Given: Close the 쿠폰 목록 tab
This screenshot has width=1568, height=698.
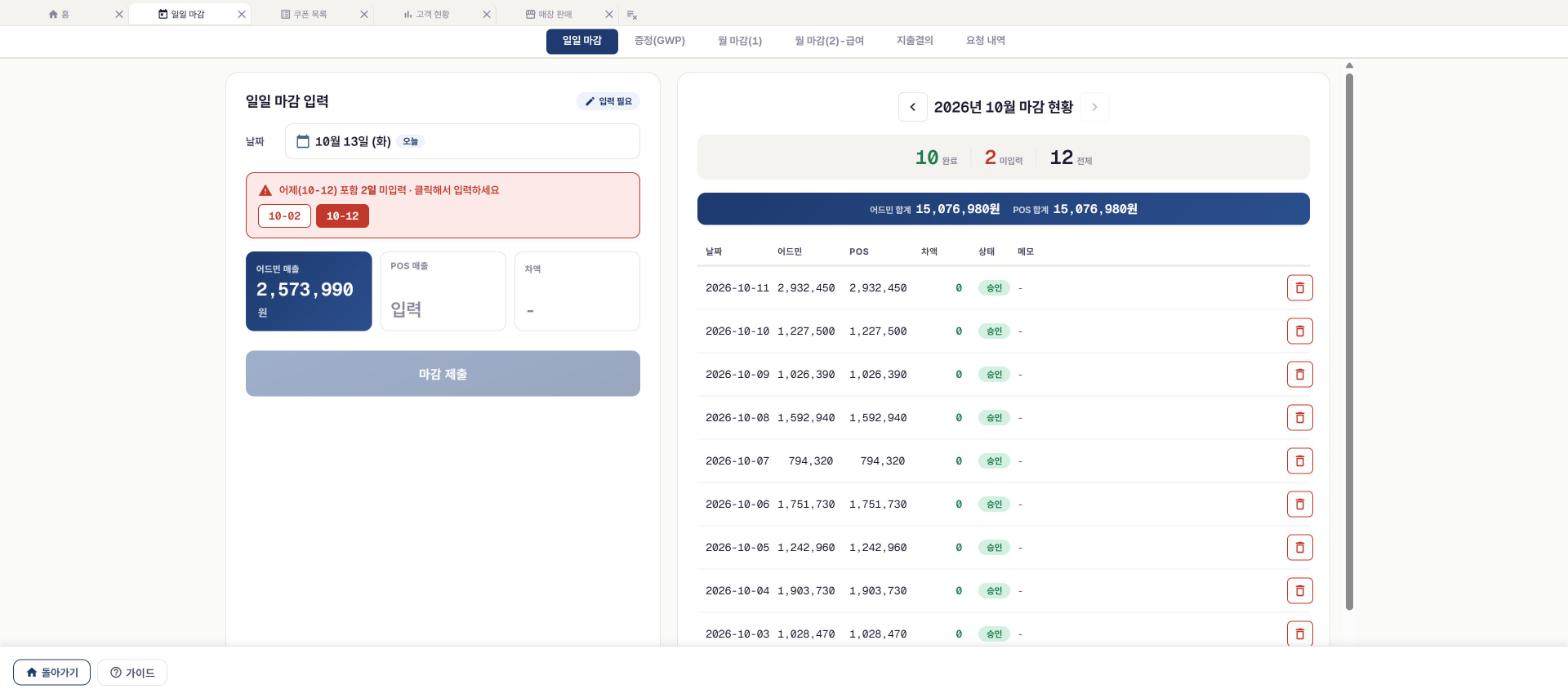Looking at the screenshot, I should pyautogui.click(x=364, y=14).
